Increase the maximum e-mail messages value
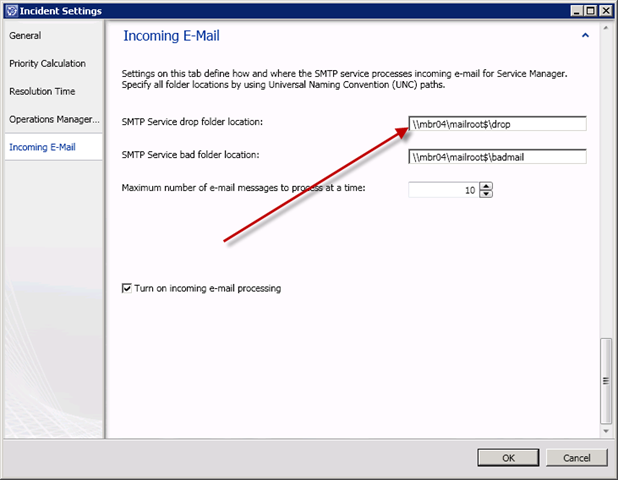The width and height of the screenshot is (618, 480). tap(486, 185)
